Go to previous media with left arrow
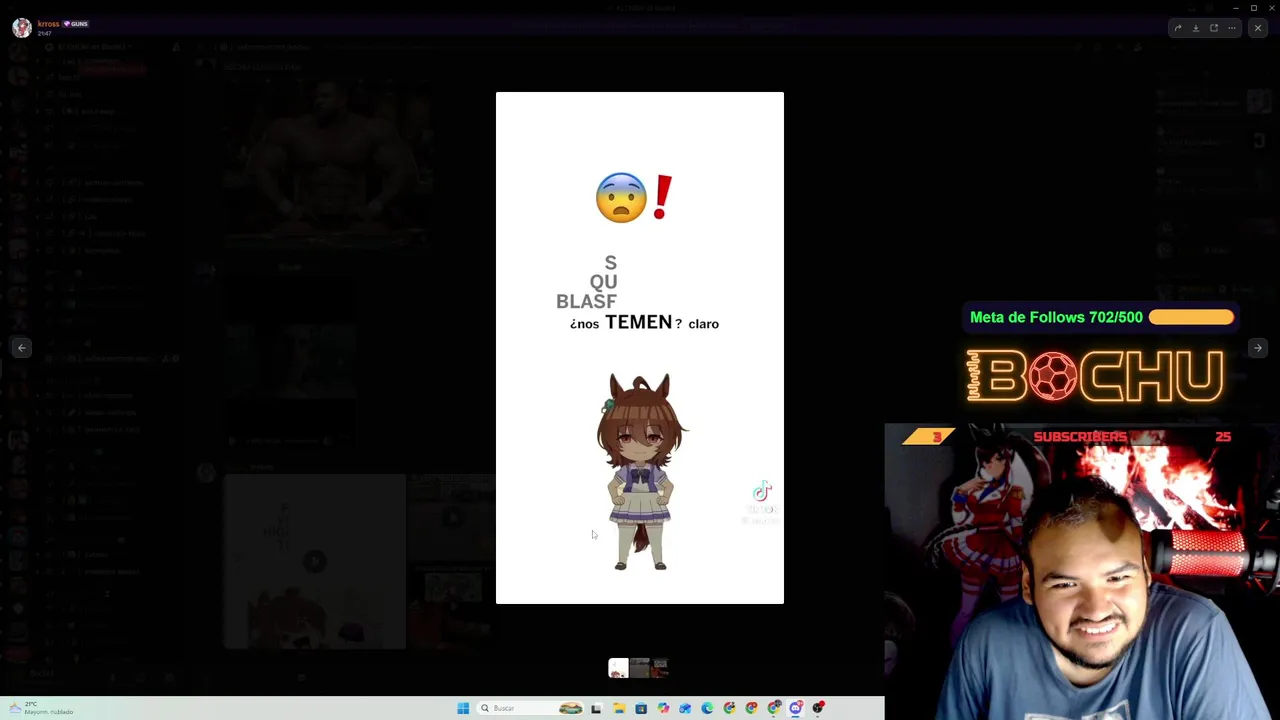1280x720 pixels. point(22,347)
